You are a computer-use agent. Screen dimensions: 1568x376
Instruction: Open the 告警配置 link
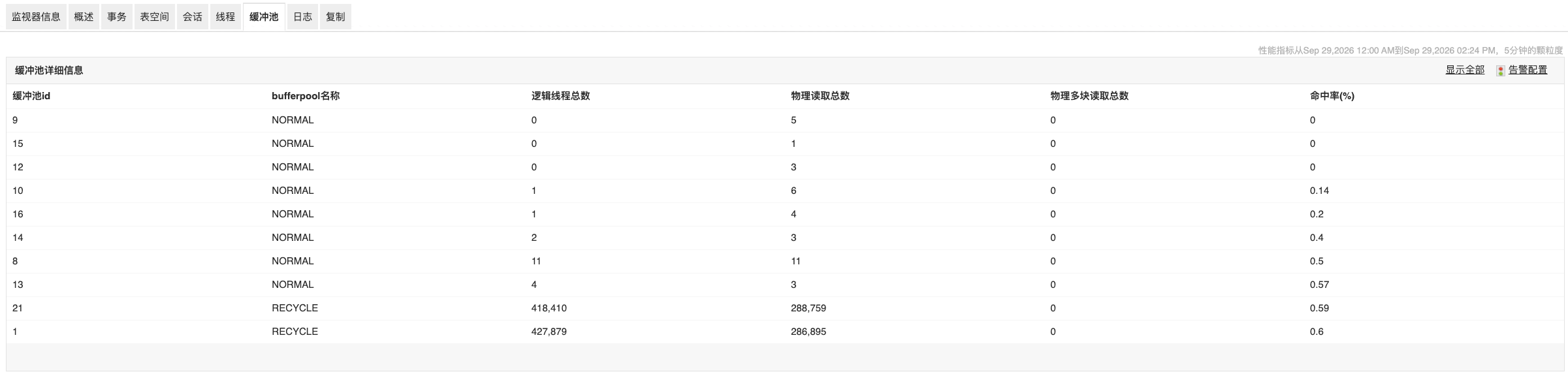1528,70
